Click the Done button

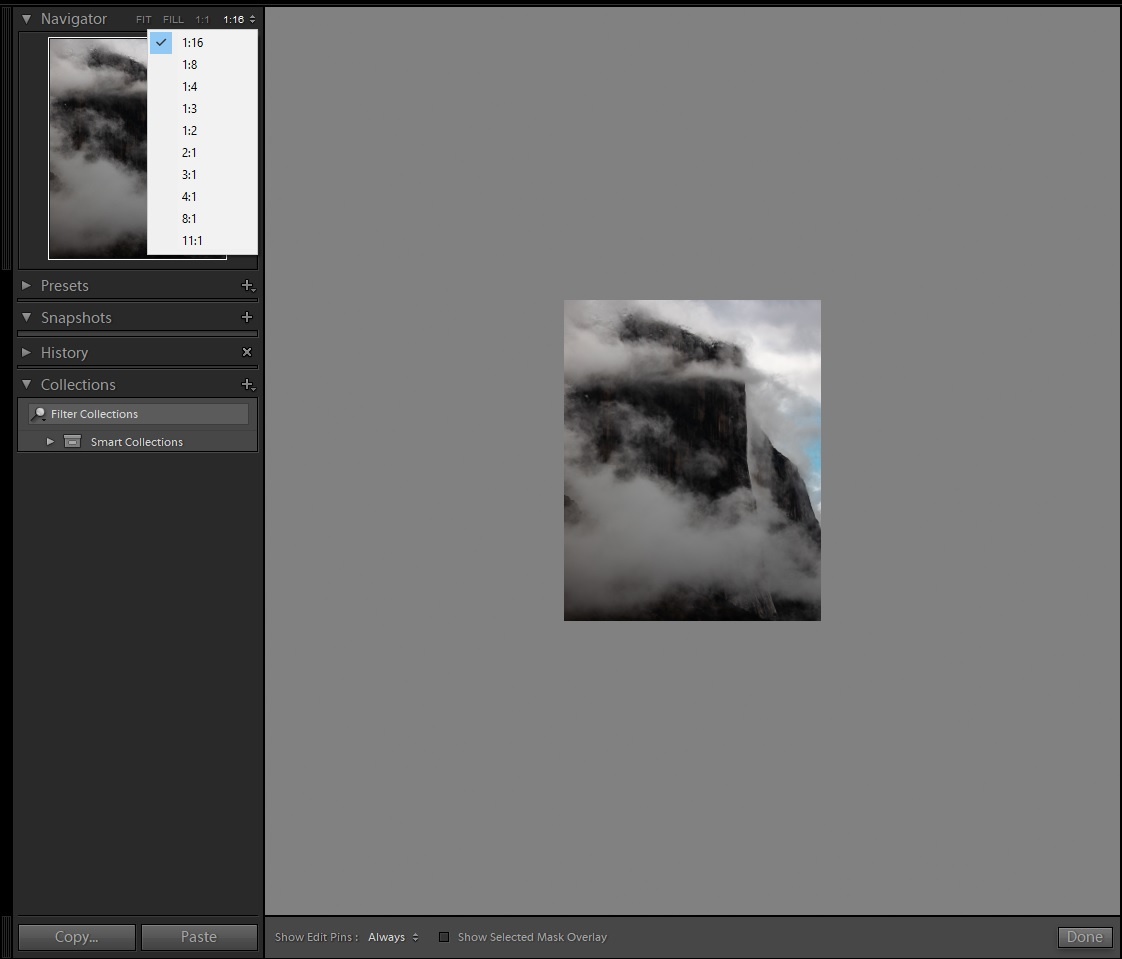pos(1085,937)
